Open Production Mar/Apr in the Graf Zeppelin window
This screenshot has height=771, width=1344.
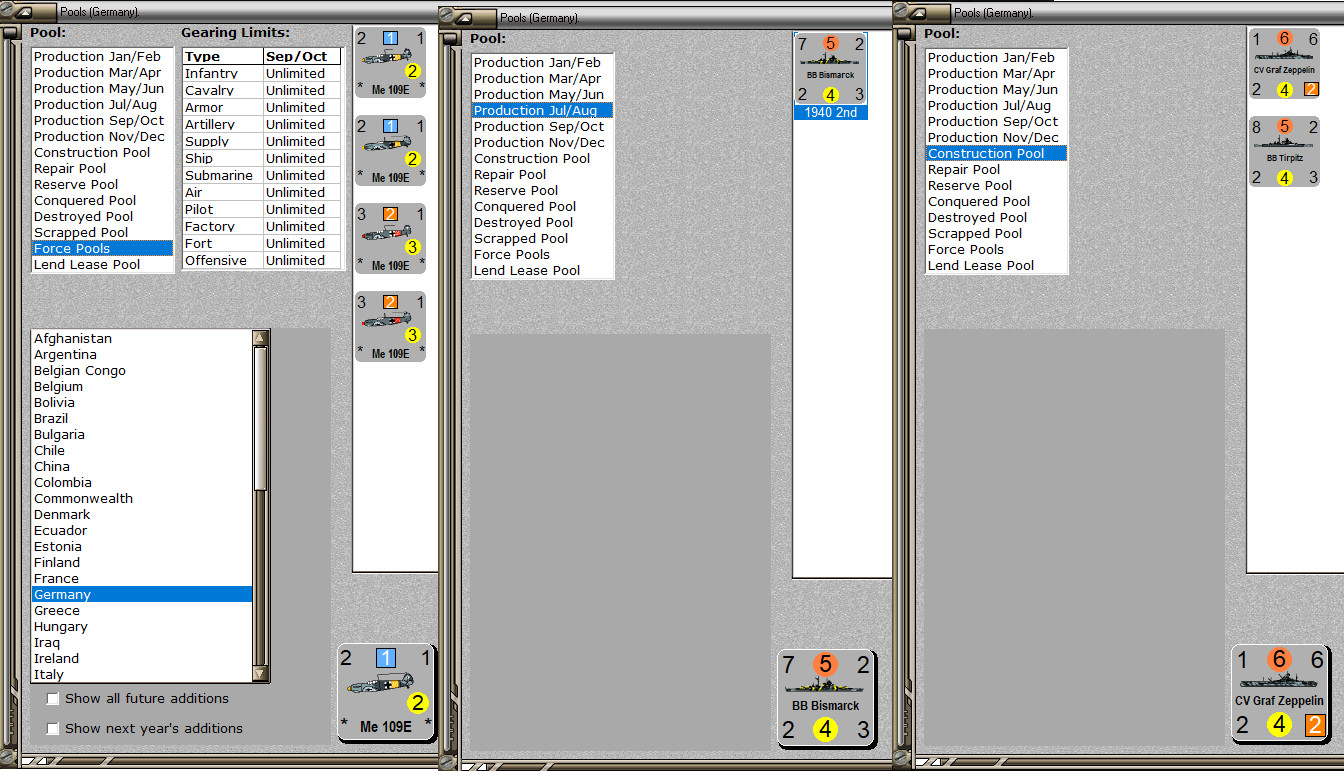996,74
